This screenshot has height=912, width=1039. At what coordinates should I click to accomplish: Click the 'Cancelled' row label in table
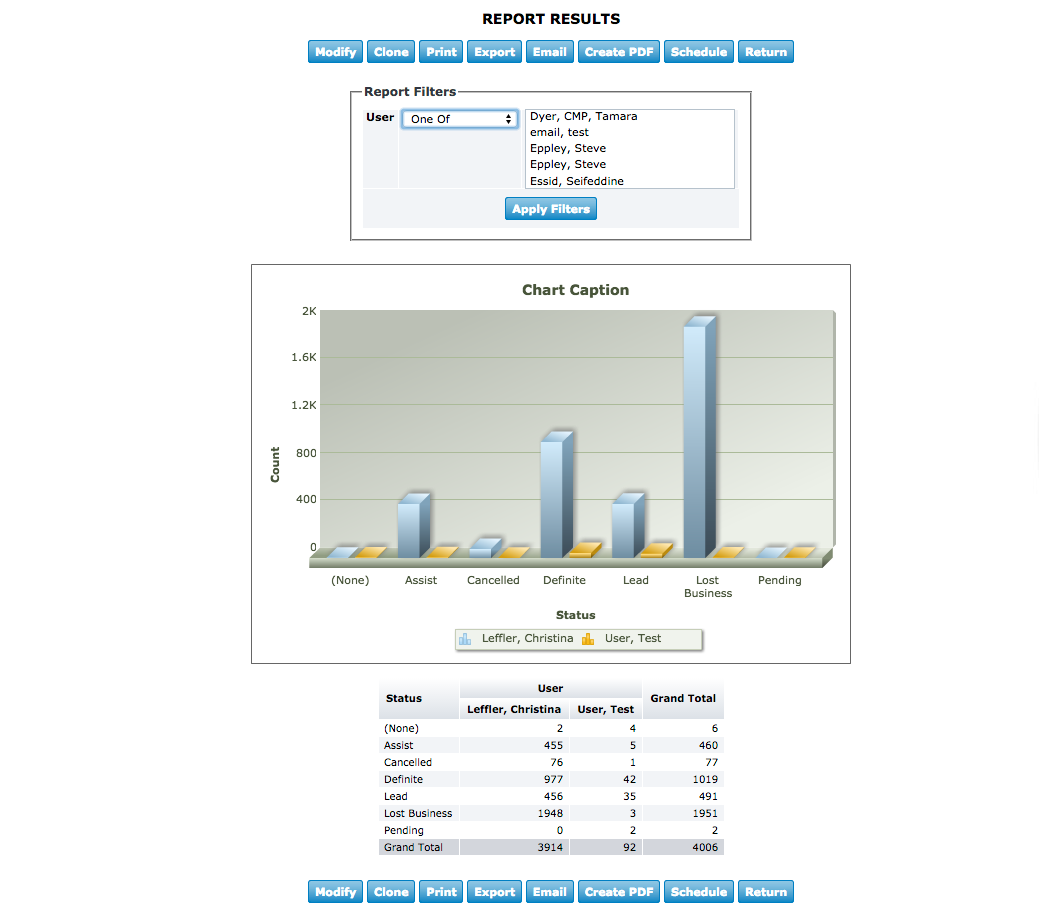(x=408, y=762)
